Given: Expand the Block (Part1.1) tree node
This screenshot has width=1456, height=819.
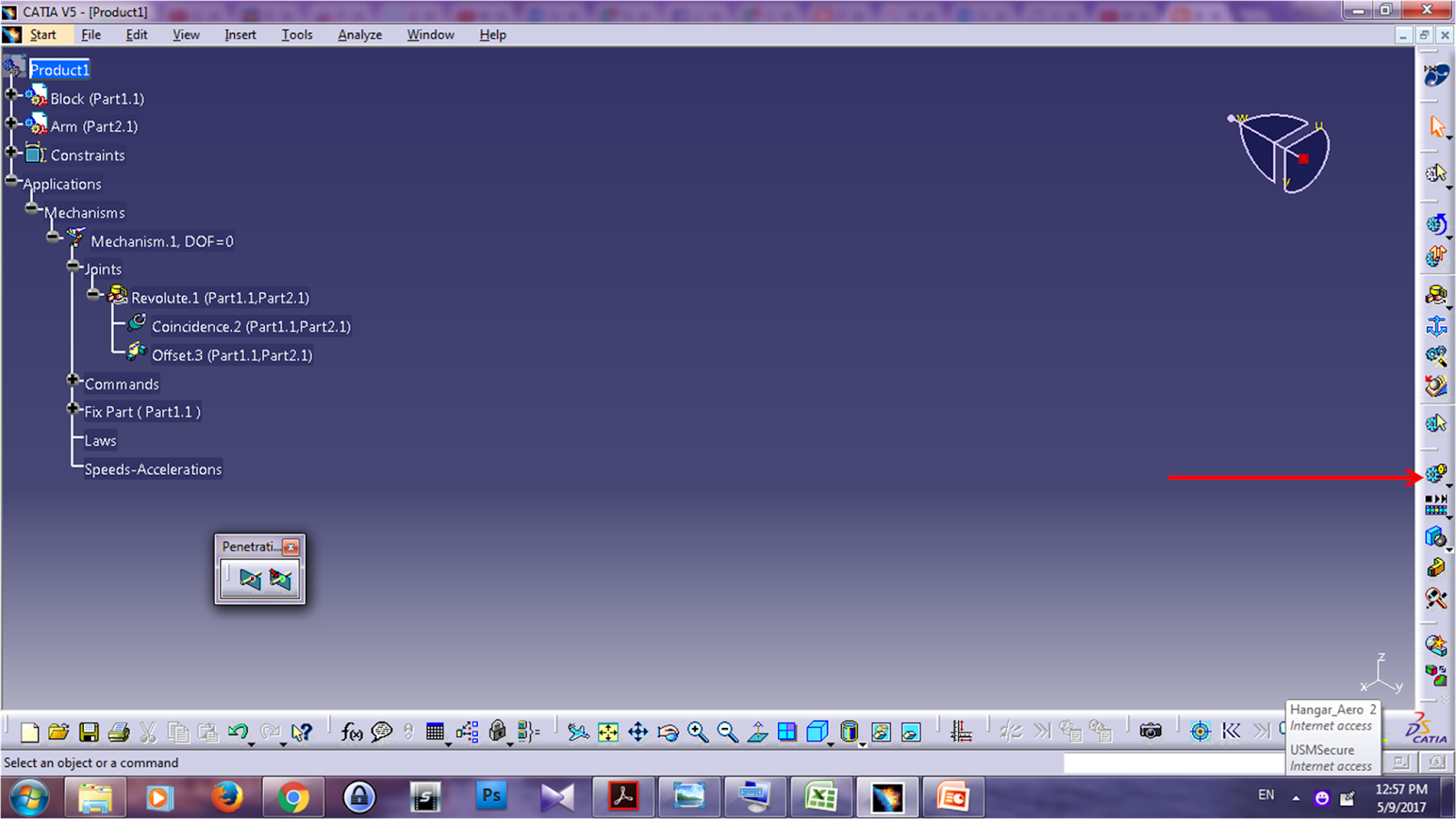Looking at the screenshot, I should pos(12,94).
